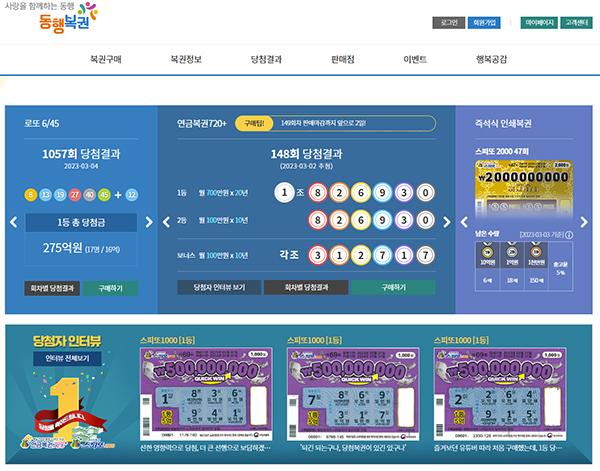The width and height of the screenshot is (600, 471).
Task: Click the 당첨자 인터뷰 heading
Action: 67,341
